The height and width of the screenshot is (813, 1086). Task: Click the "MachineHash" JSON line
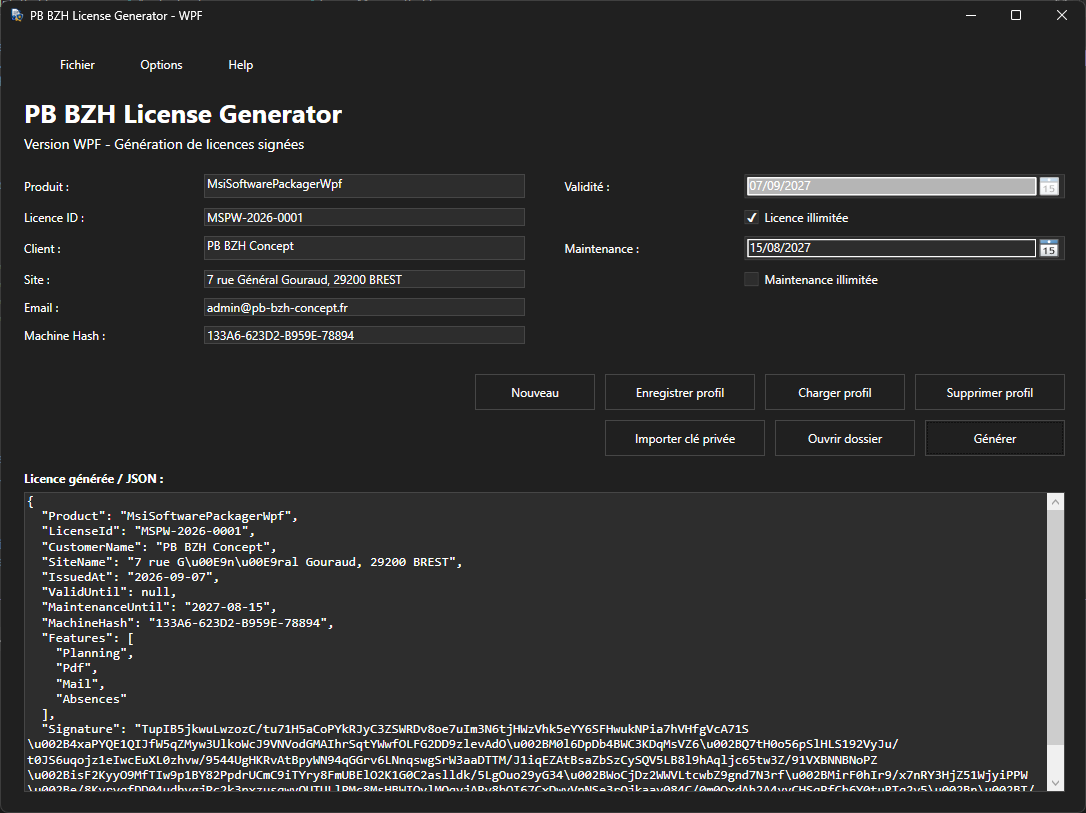click(x=188, y=623)
